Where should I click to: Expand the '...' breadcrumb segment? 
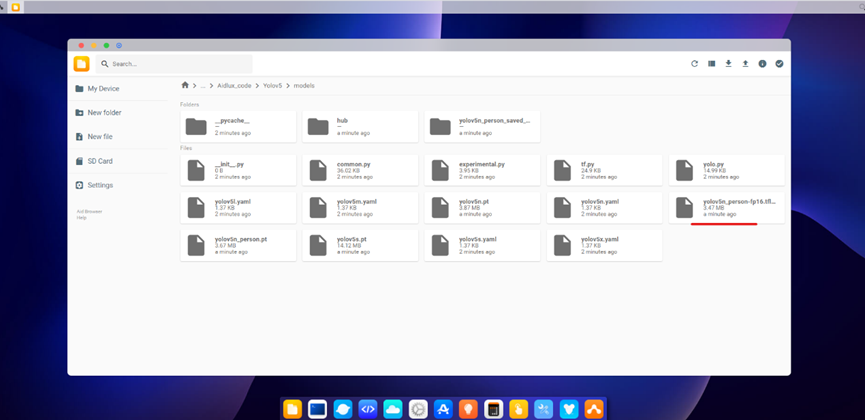[203, 86]
